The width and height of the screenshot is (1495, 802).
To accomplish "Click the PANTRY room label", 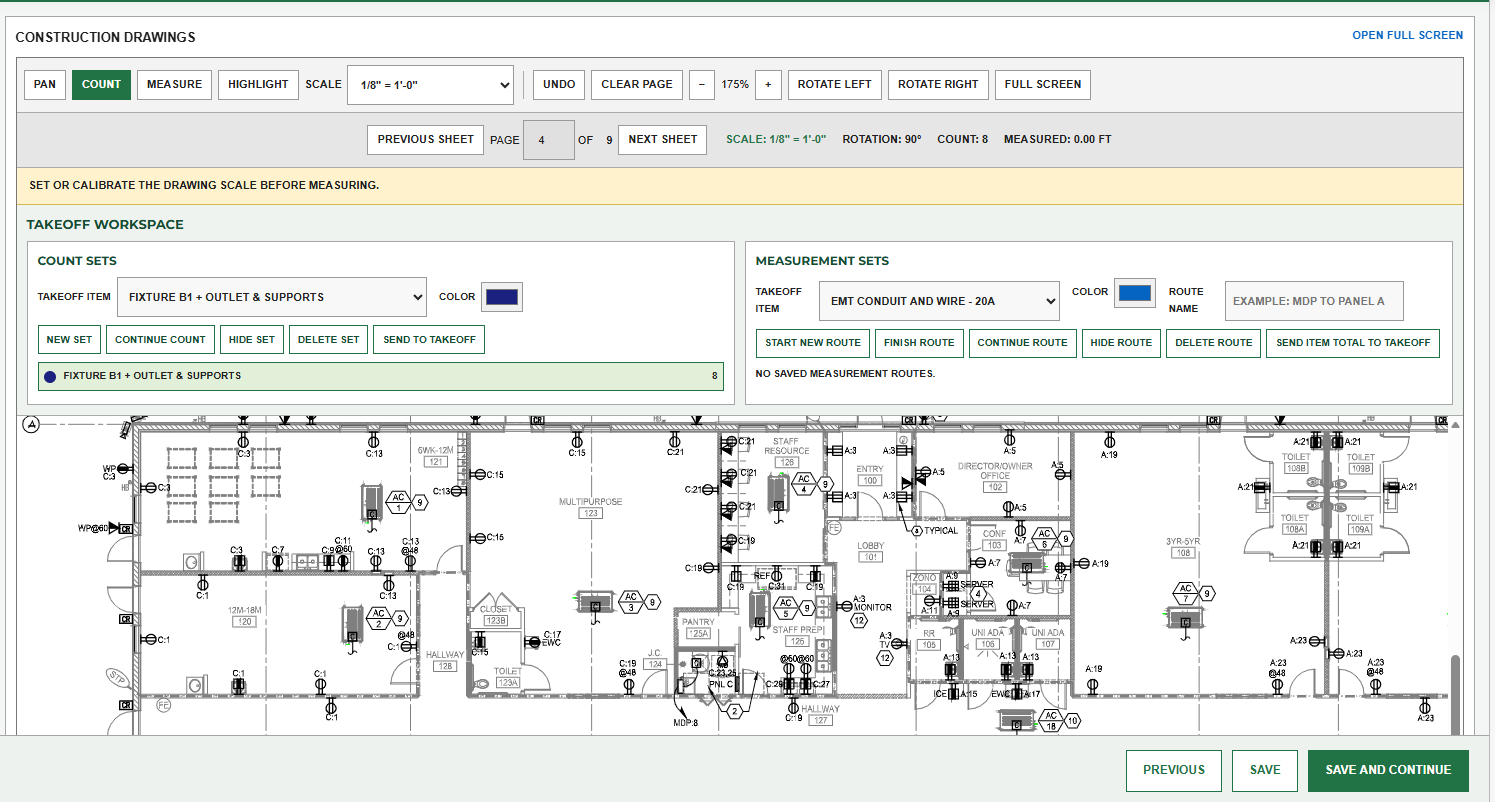I will pyautogui.click(x=698, y=622).
